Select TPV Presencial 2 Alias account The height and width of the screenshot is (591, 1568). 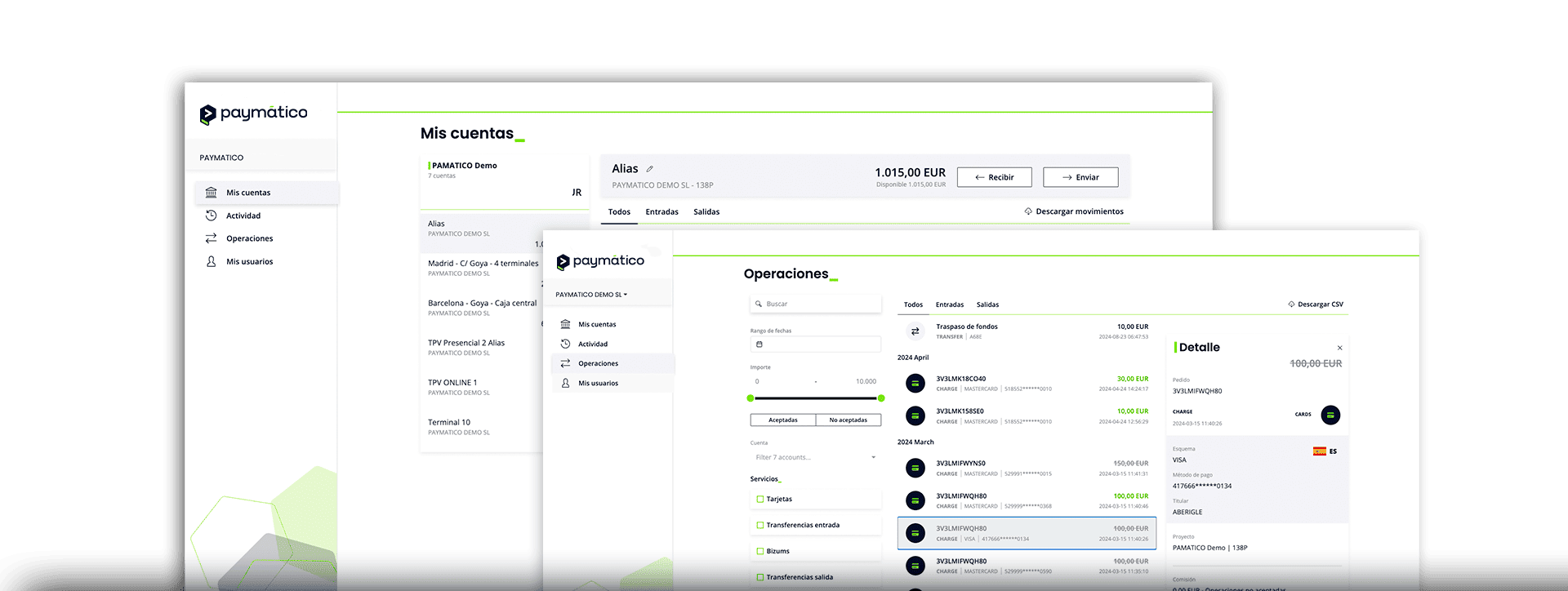(483, 347)
